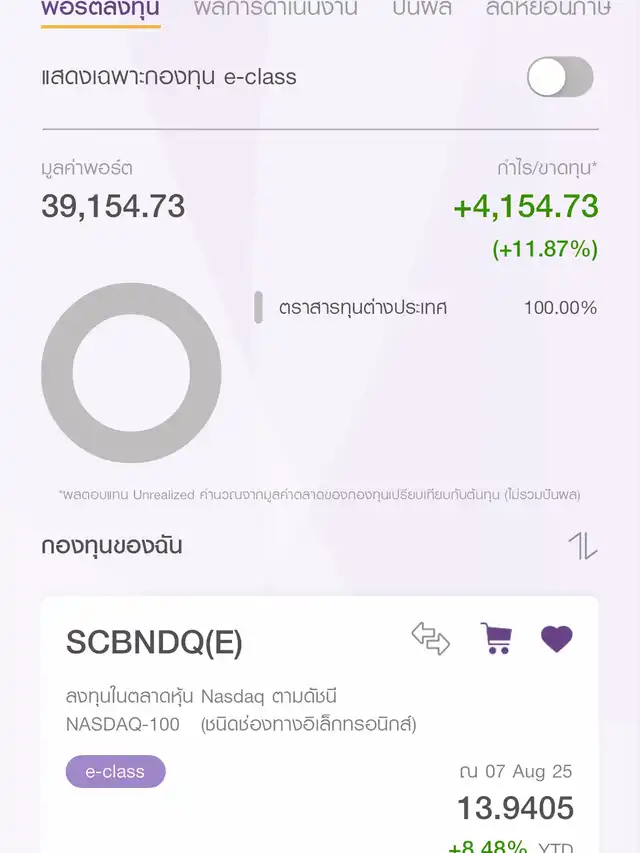Select the ตราสารทุนต่างประเทศ legend entry
The image size is (640, 853).
pos(363,308)
